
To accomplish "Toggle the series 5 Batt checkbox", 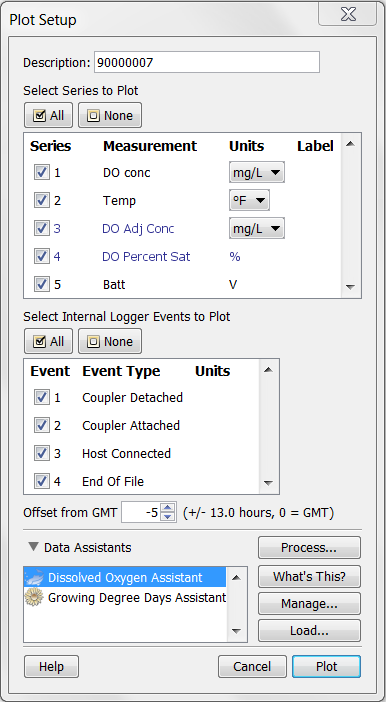I will click(x=42, y=284).
